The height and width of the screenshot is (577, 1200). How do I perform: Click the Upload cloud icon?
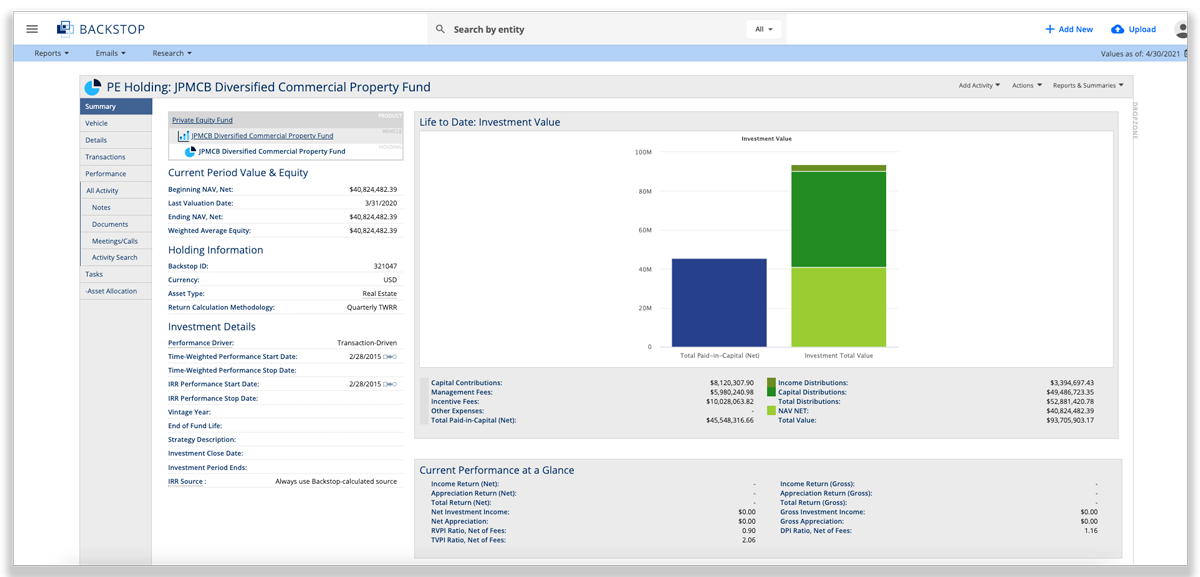1118,29
